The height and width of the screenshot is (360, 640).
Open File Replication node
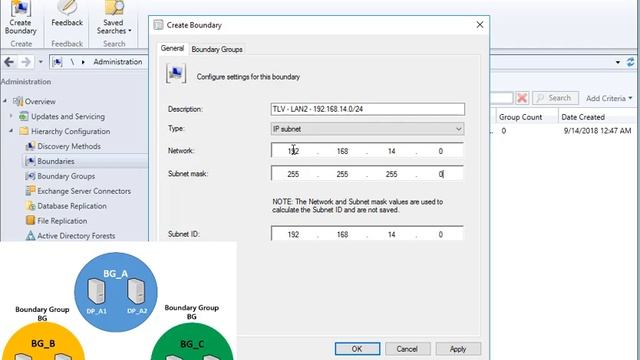[x=62, y=221]
